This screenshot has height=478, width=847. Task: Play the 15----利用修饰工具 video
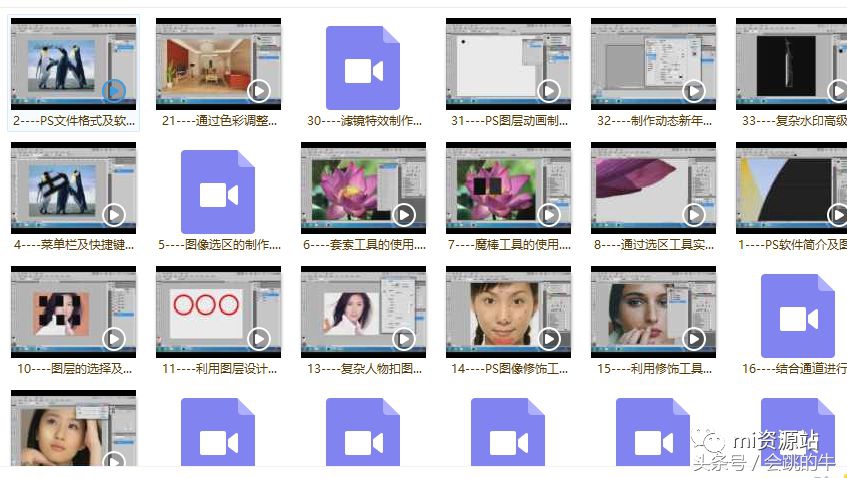click(694, 339)
